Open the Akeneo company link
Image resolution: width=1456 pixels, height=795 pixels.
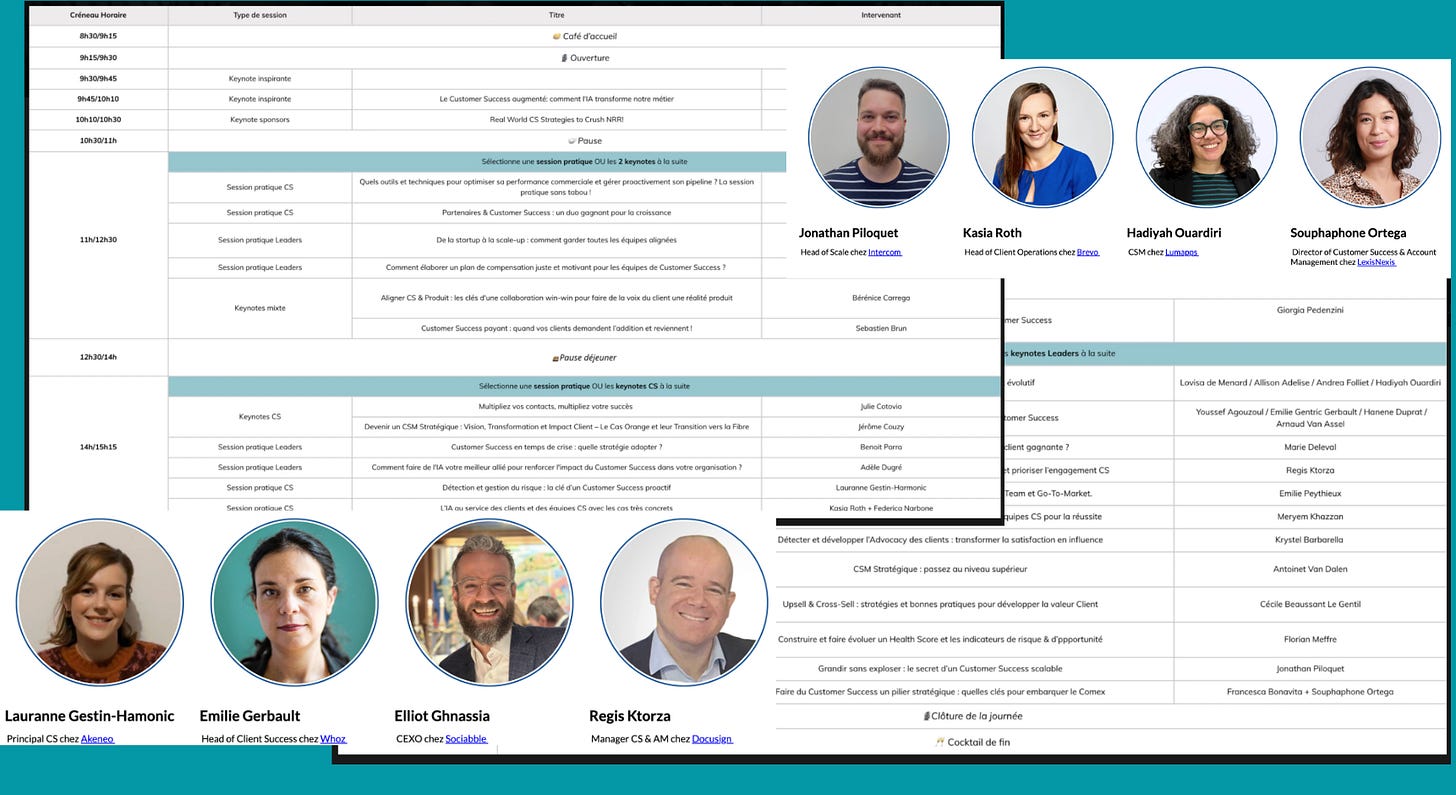pos(98,739)
